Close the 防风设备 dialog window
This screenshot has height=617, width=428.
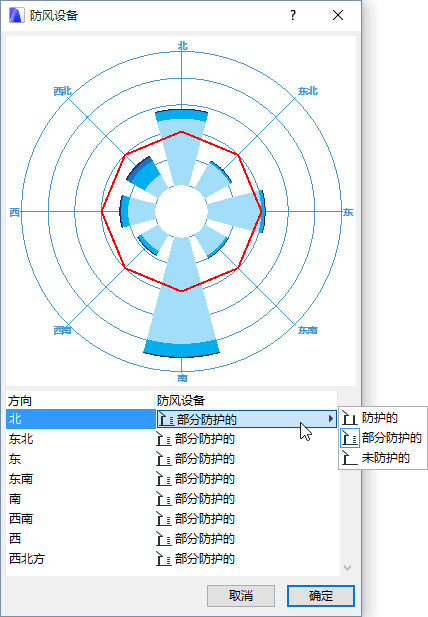(338, 15)
